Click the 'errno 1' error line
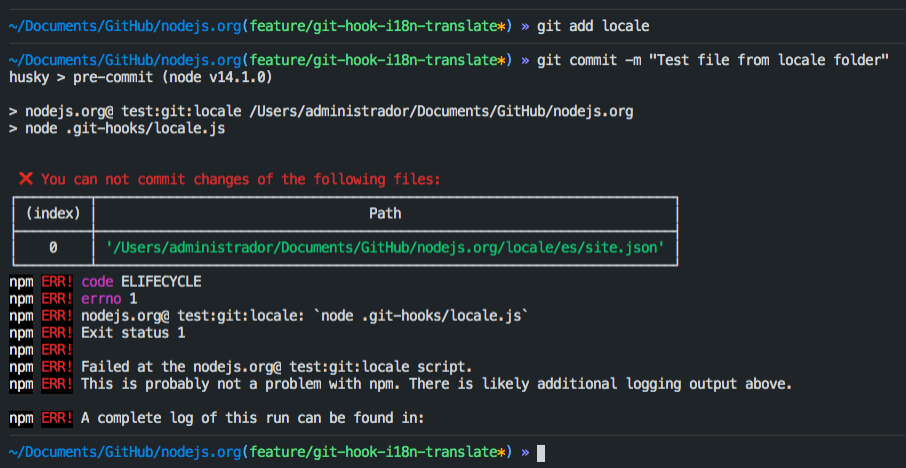The height and width of the screenshot is (468, 906). pyautogui.click(x=73, y=299)
